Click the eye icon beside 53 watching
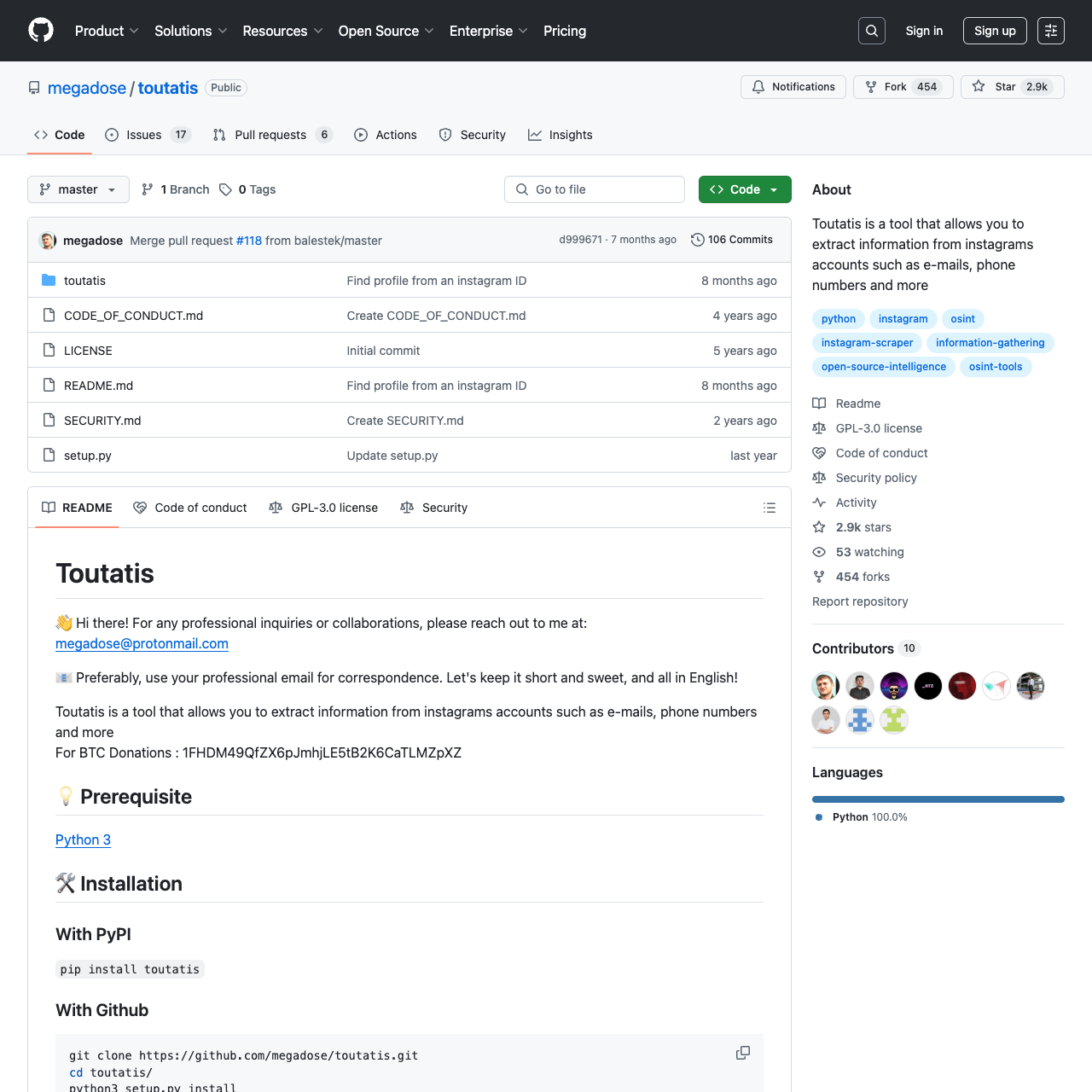Image resolution: width=1092 pixels, height=1092 pixels. [819, 552]
